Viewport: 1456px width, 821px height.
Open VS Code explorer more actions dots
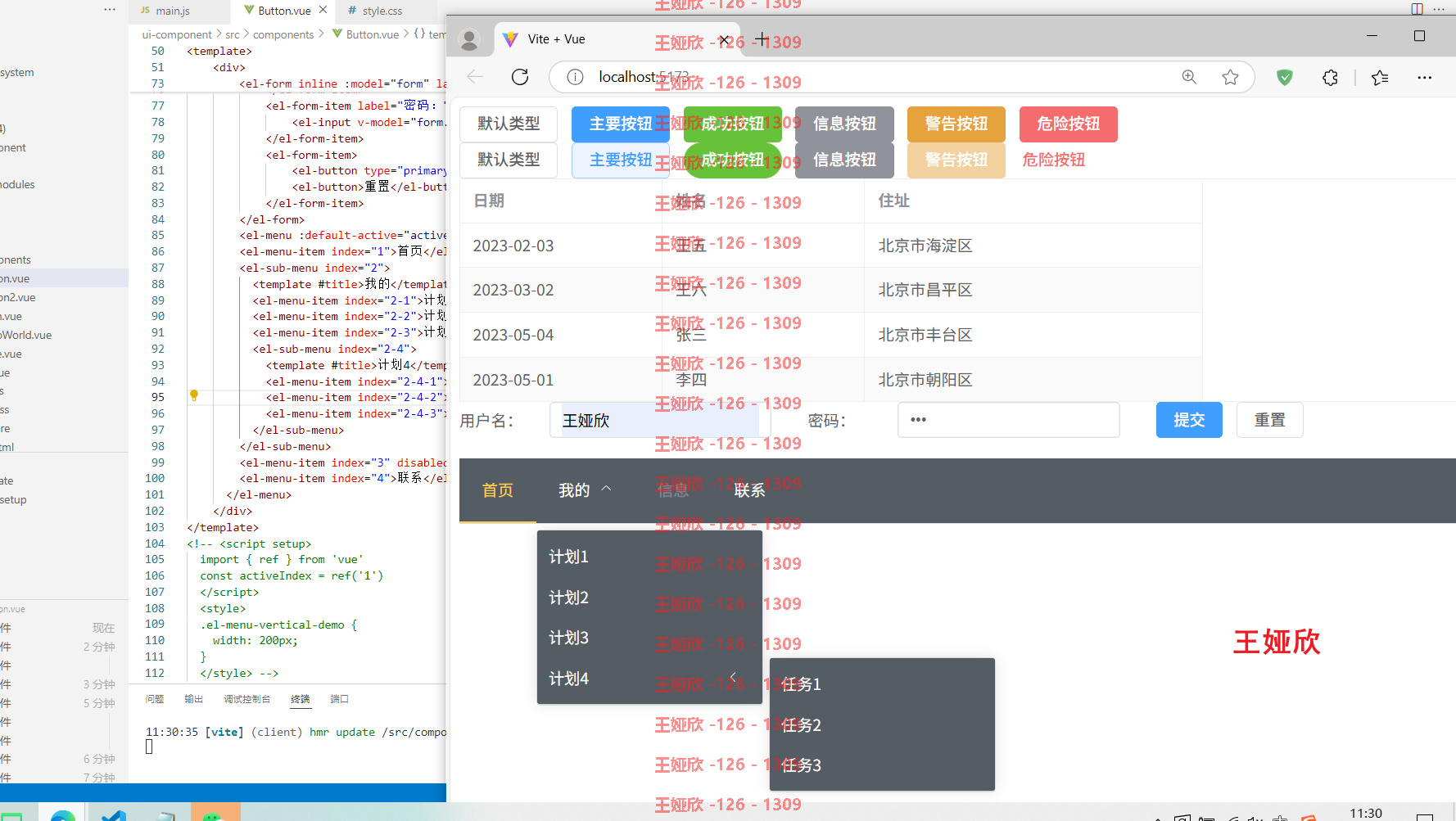click(110, 10)
